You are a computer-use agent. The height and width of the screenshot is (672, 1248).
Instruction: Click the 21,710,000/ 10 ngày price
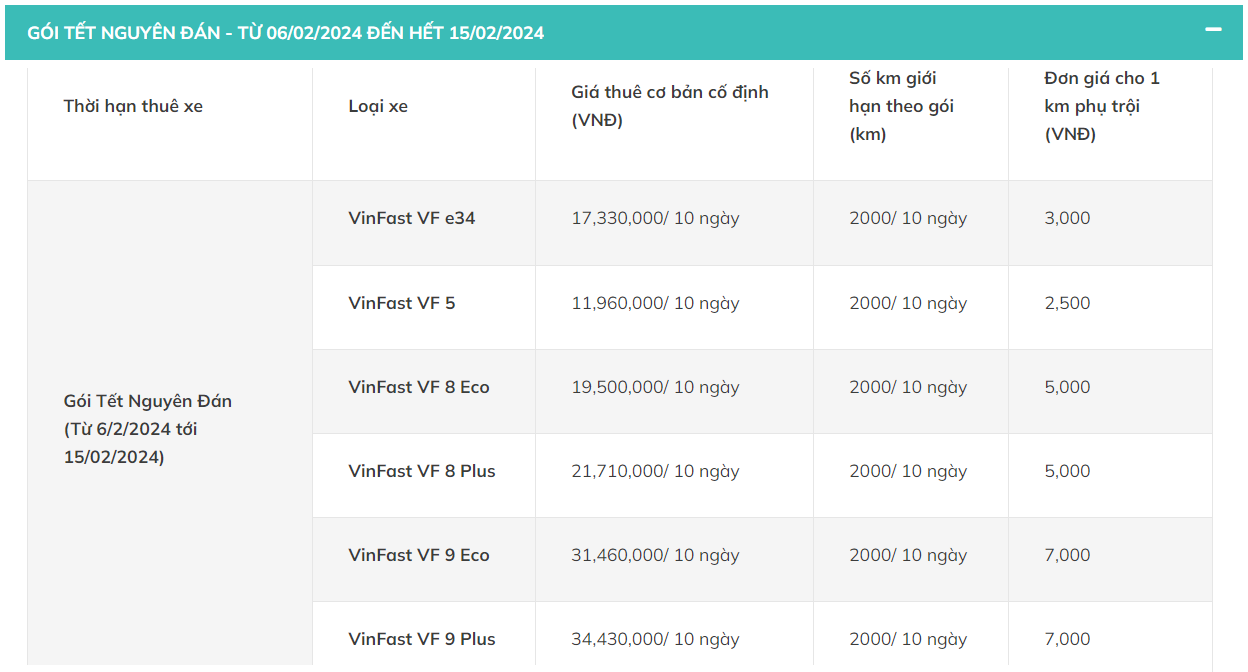(x=655, y=471)
